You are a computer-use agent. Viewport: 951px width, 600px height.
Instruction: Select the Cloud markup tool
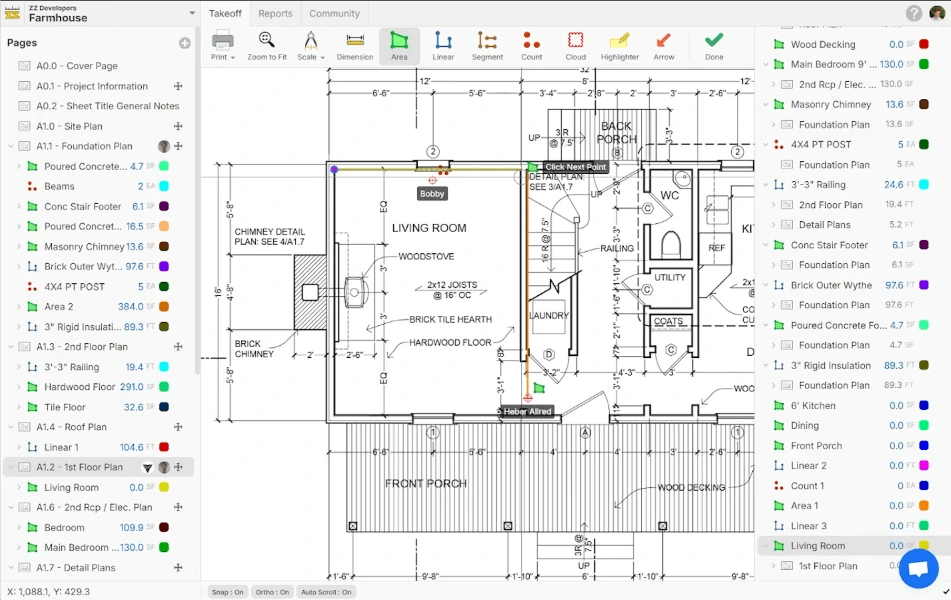(x=576, y=47)
